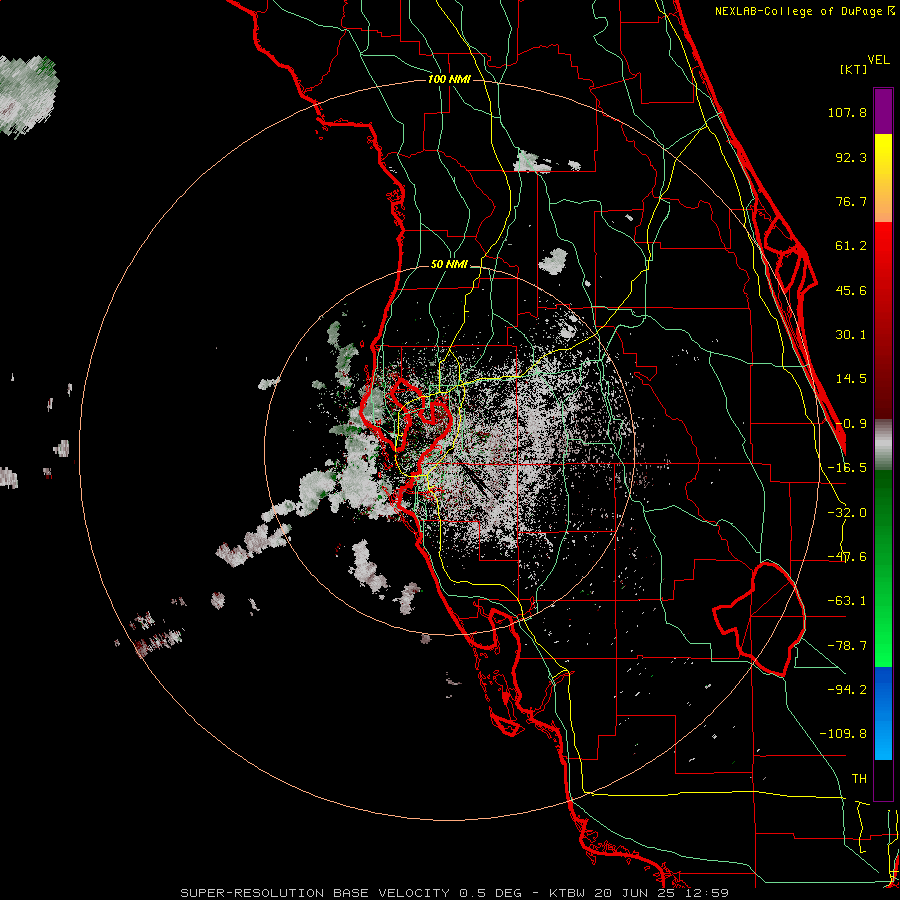This screenshot has height=900, width=900.
Task: Select the -109.8 scale value
Action: coord(843,734)
